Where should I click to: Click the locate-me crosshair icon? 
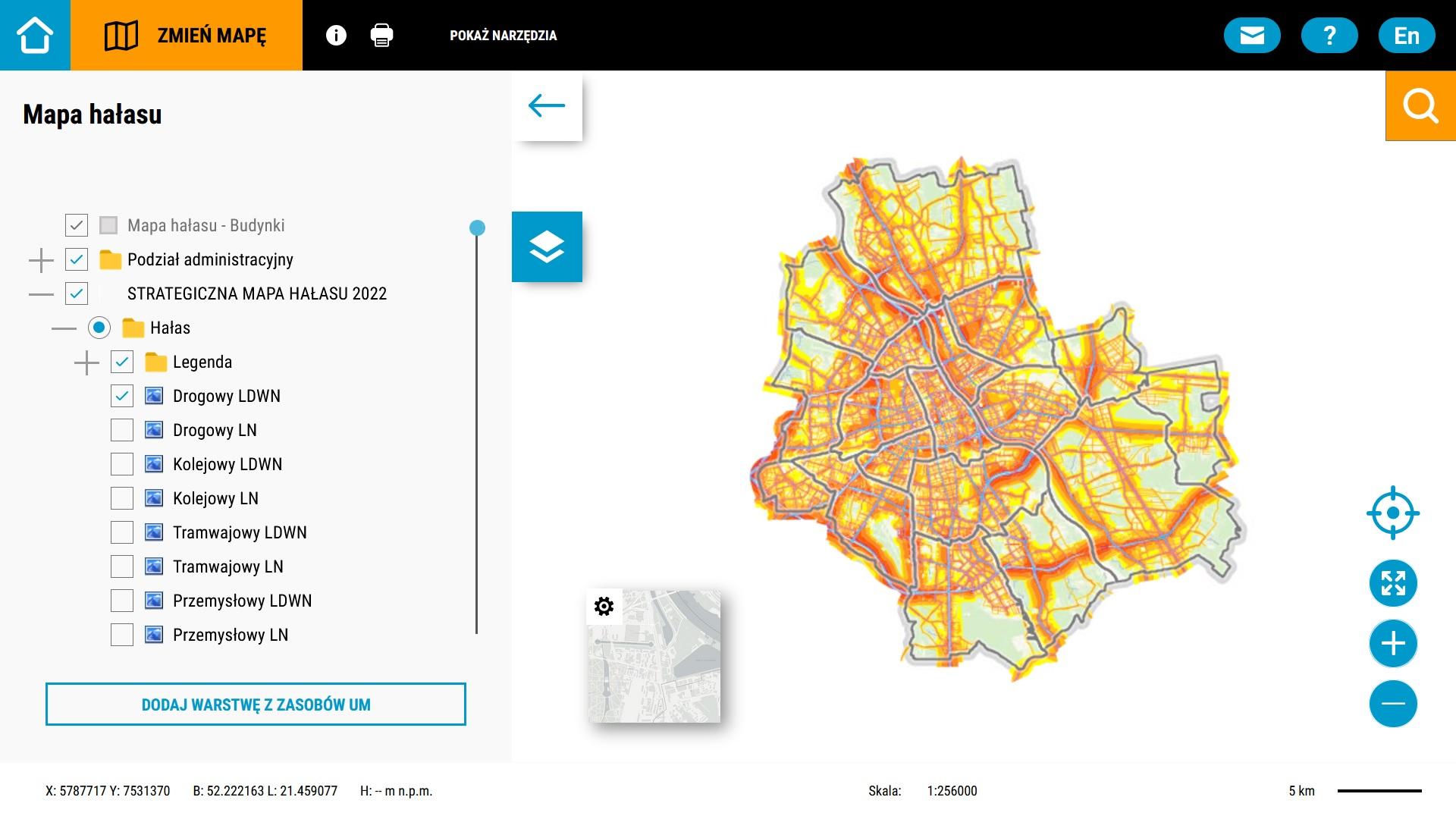coord(1393,513)
